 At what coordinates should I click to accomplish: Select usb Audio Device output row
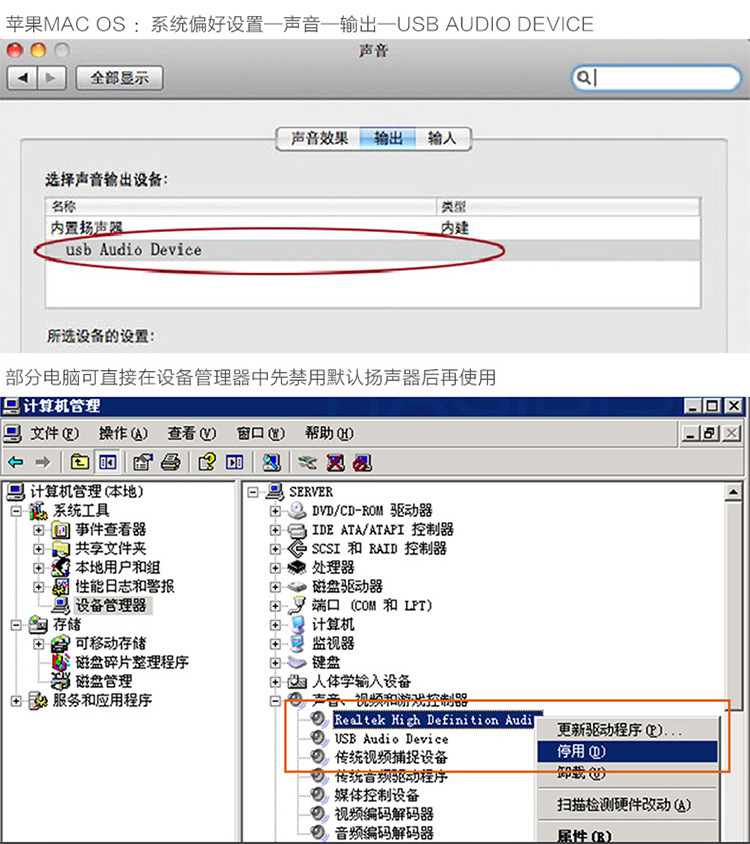[x=373, y=250]
